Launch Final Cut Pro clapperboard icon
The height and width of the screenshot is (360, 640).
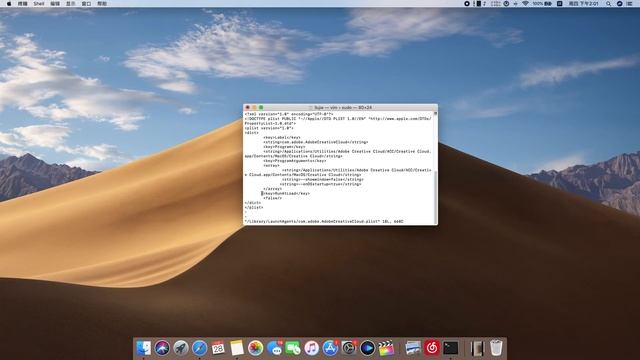click(x=386, y=348)
